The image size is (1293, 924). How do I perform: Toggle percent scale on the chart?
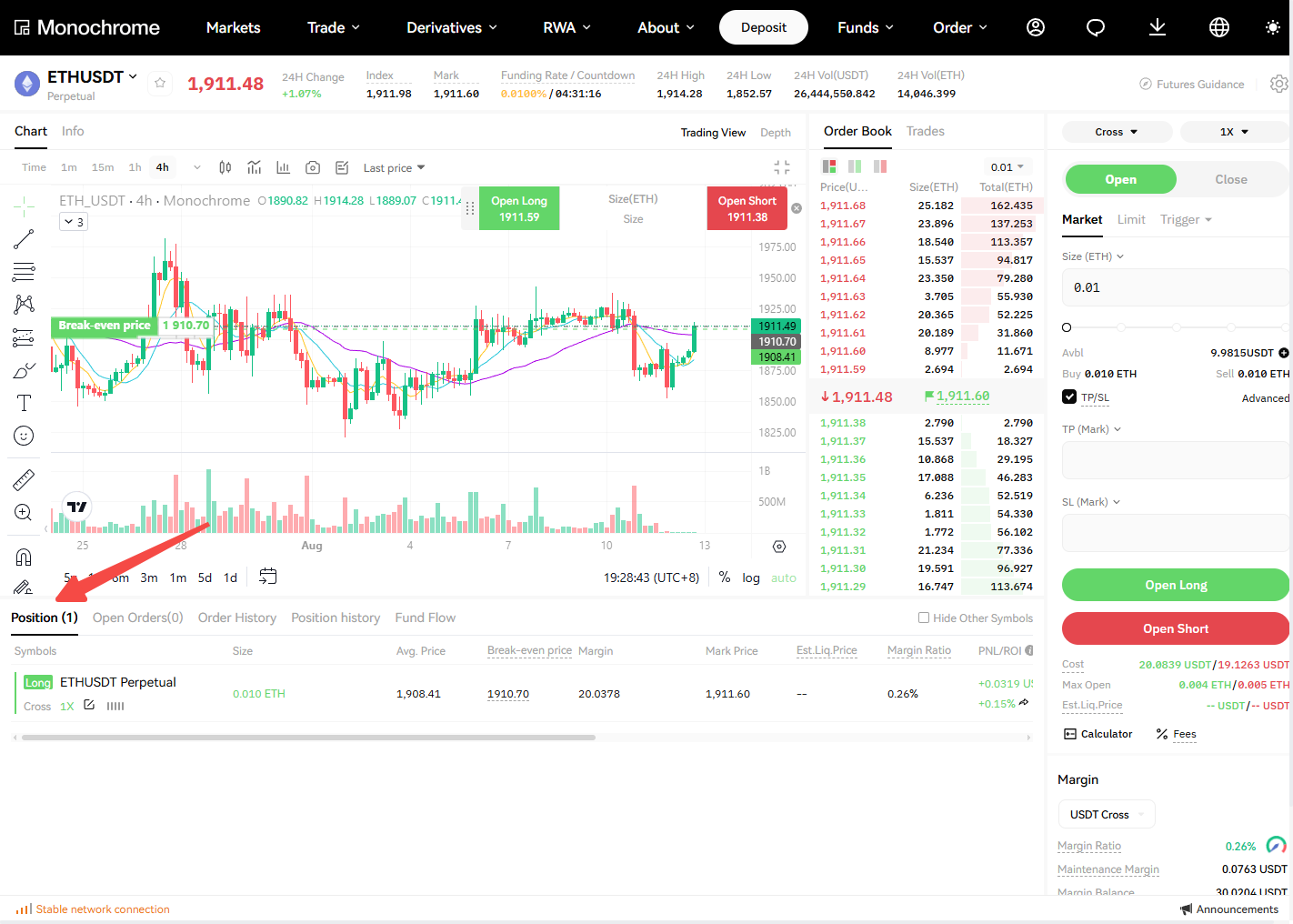pyautogui.click(x=725, y=577)
